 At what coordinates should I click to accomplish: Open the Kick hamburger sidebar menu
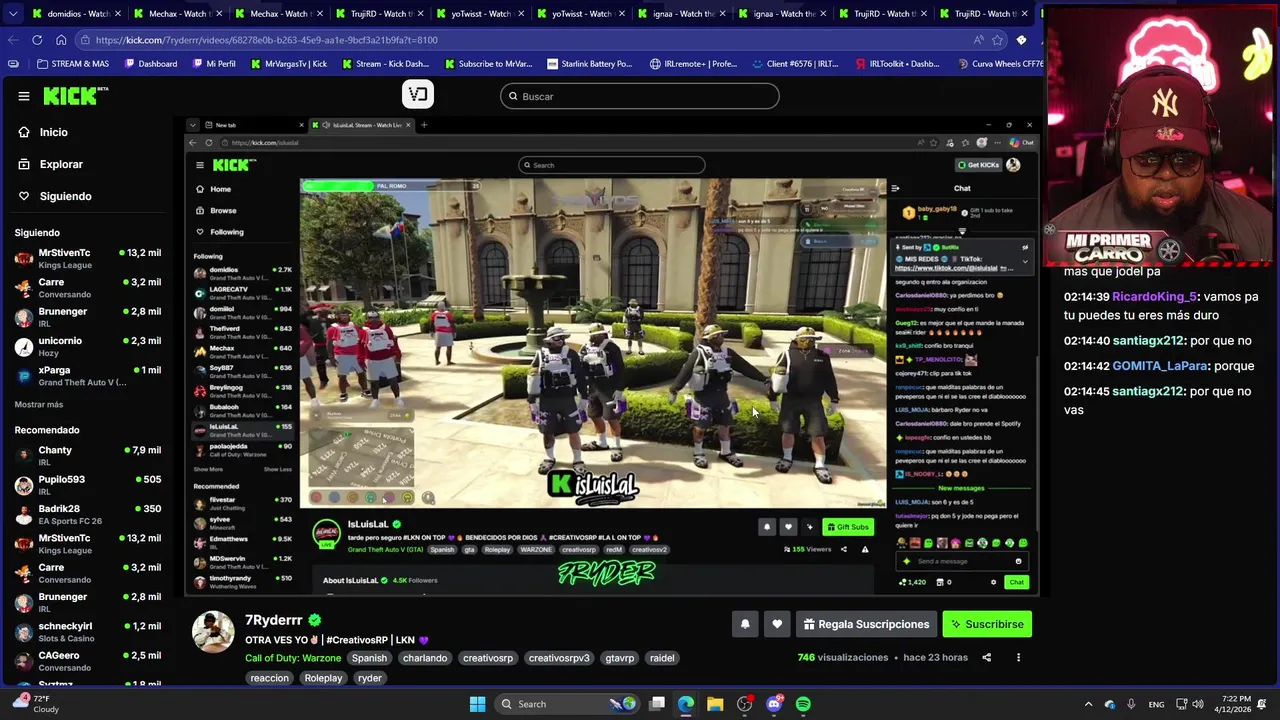(x=24, y=96)
